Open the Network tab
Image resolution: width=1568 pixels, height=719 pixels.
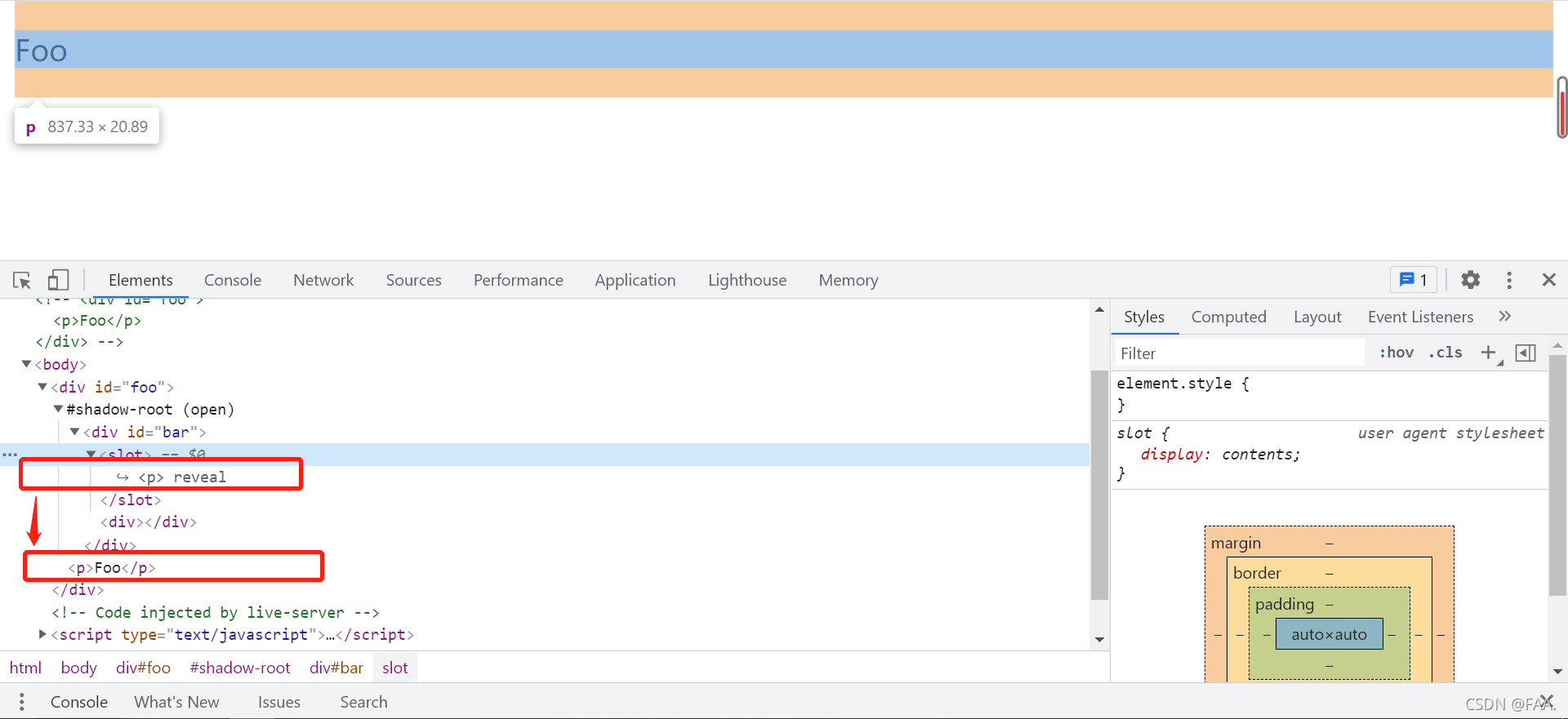click(x=323, y=280)
